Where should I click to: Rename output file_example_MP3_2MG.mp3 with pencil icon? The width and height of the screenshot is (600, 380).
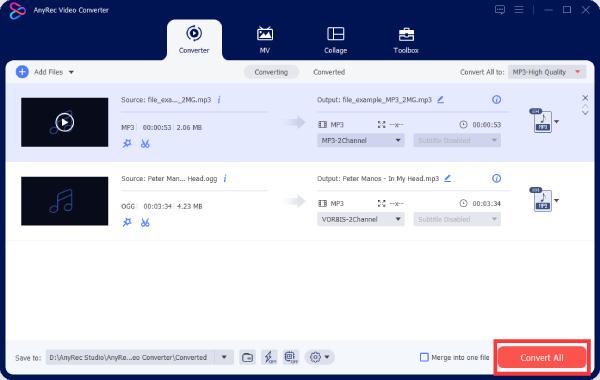(440, 99)
